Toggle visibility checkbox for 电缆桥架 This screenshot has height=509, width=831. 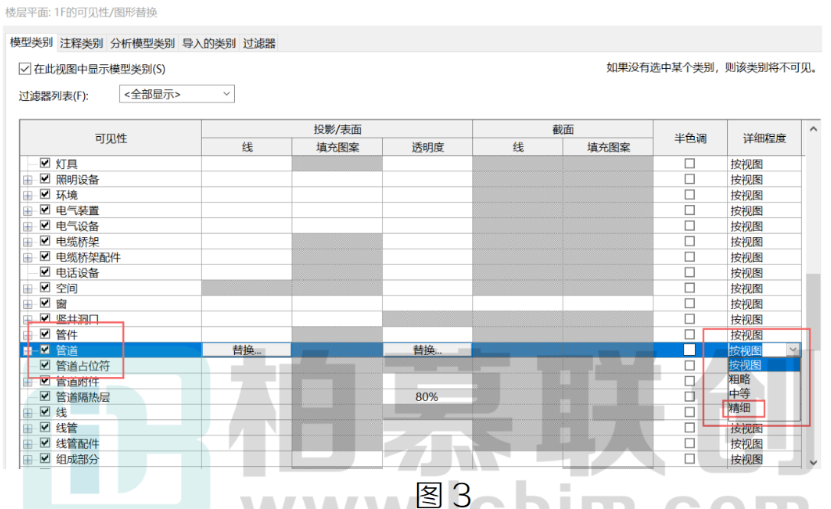45,241
